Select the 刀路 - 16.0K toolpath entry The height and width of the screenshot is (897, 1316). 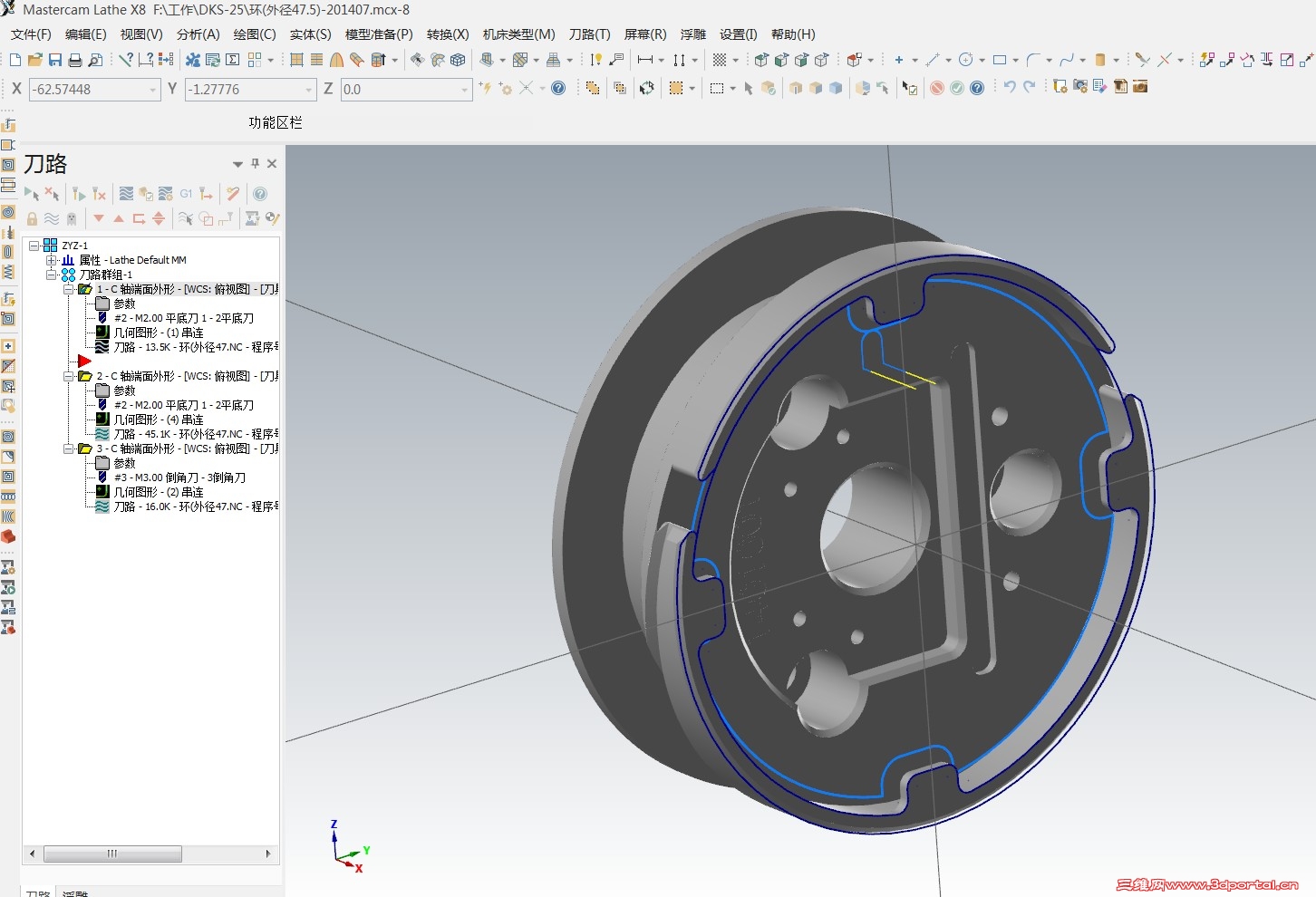pyautogui.click(x=196, y=506)
